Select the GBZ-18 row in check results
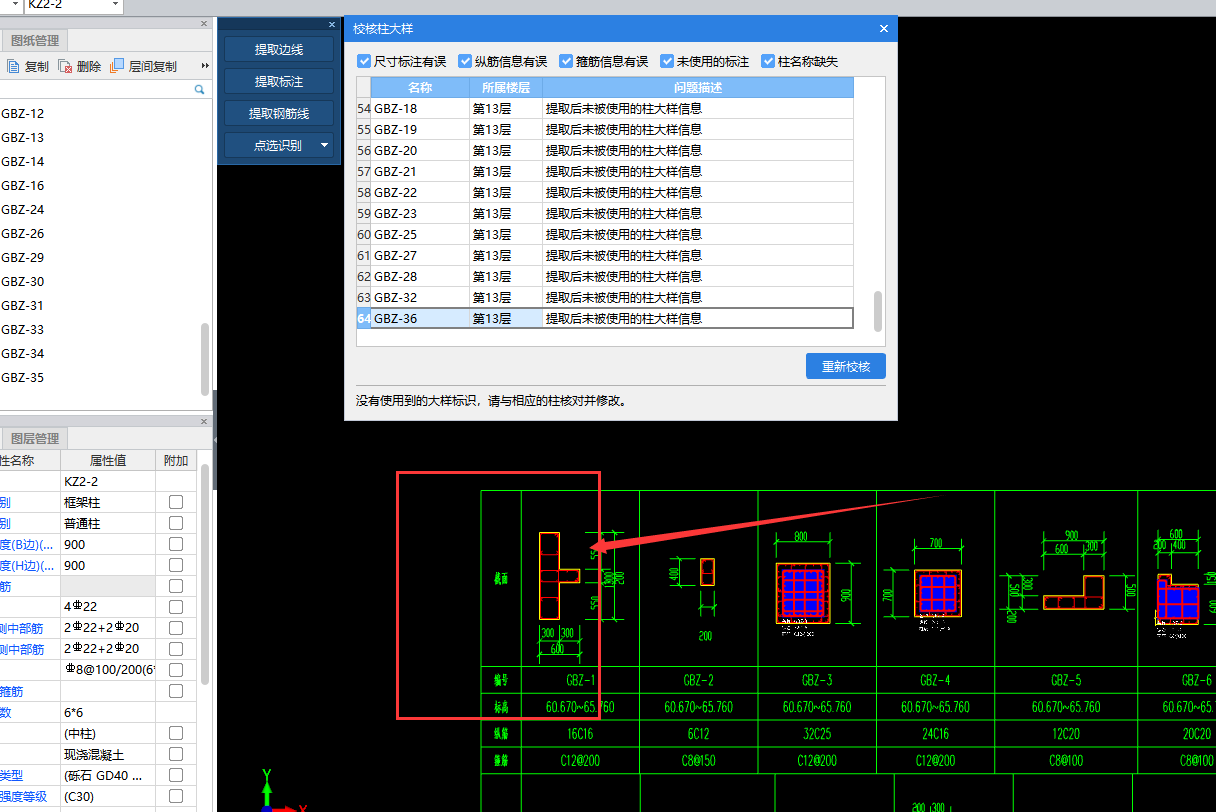The width and height of the screenshot is (1216, 812). [605, 108]
